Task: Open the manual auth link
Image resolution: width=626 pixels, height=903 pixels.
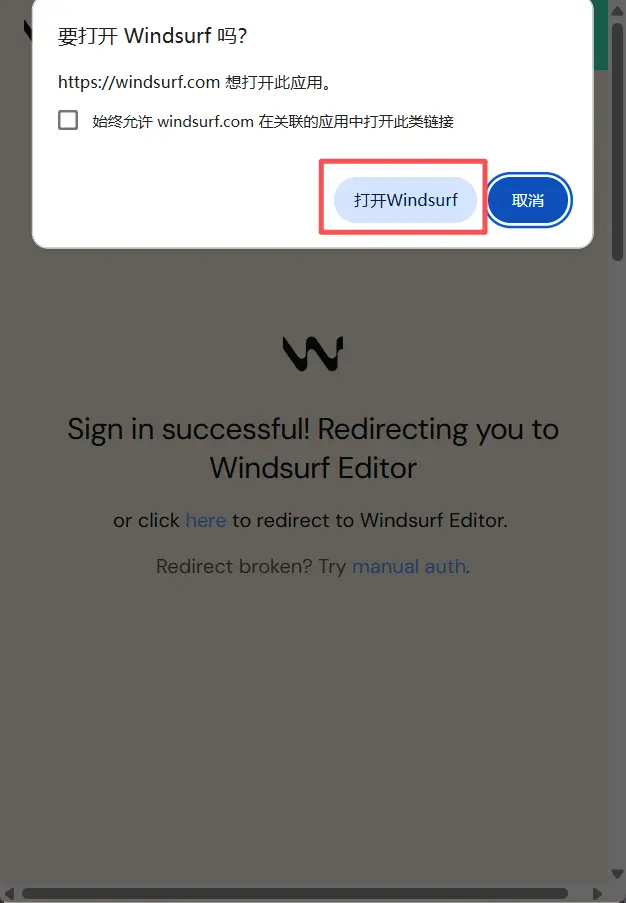Action: [409, 566]
